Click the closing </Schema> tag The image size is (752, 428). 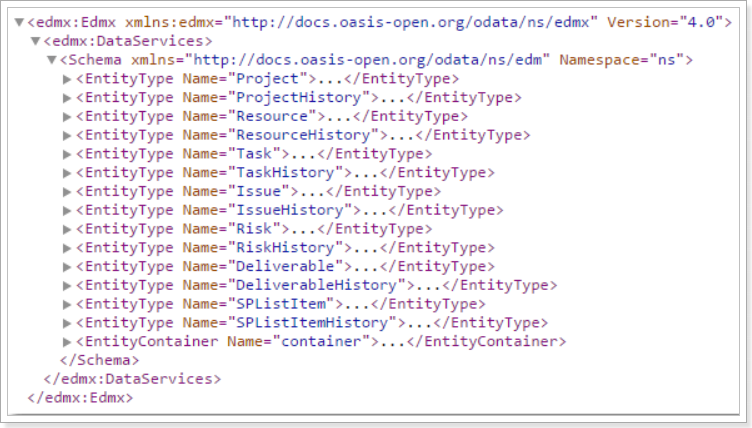pos(100,360)
